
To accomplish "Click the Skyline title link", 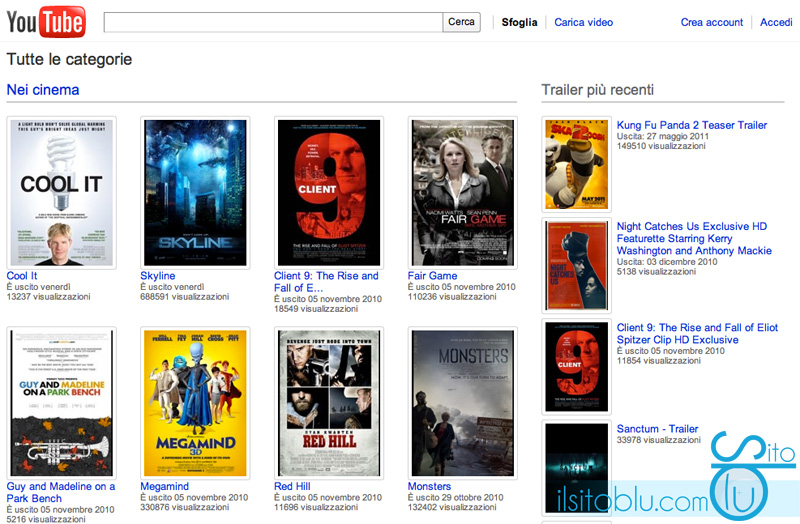I will (x=158, y=276).
